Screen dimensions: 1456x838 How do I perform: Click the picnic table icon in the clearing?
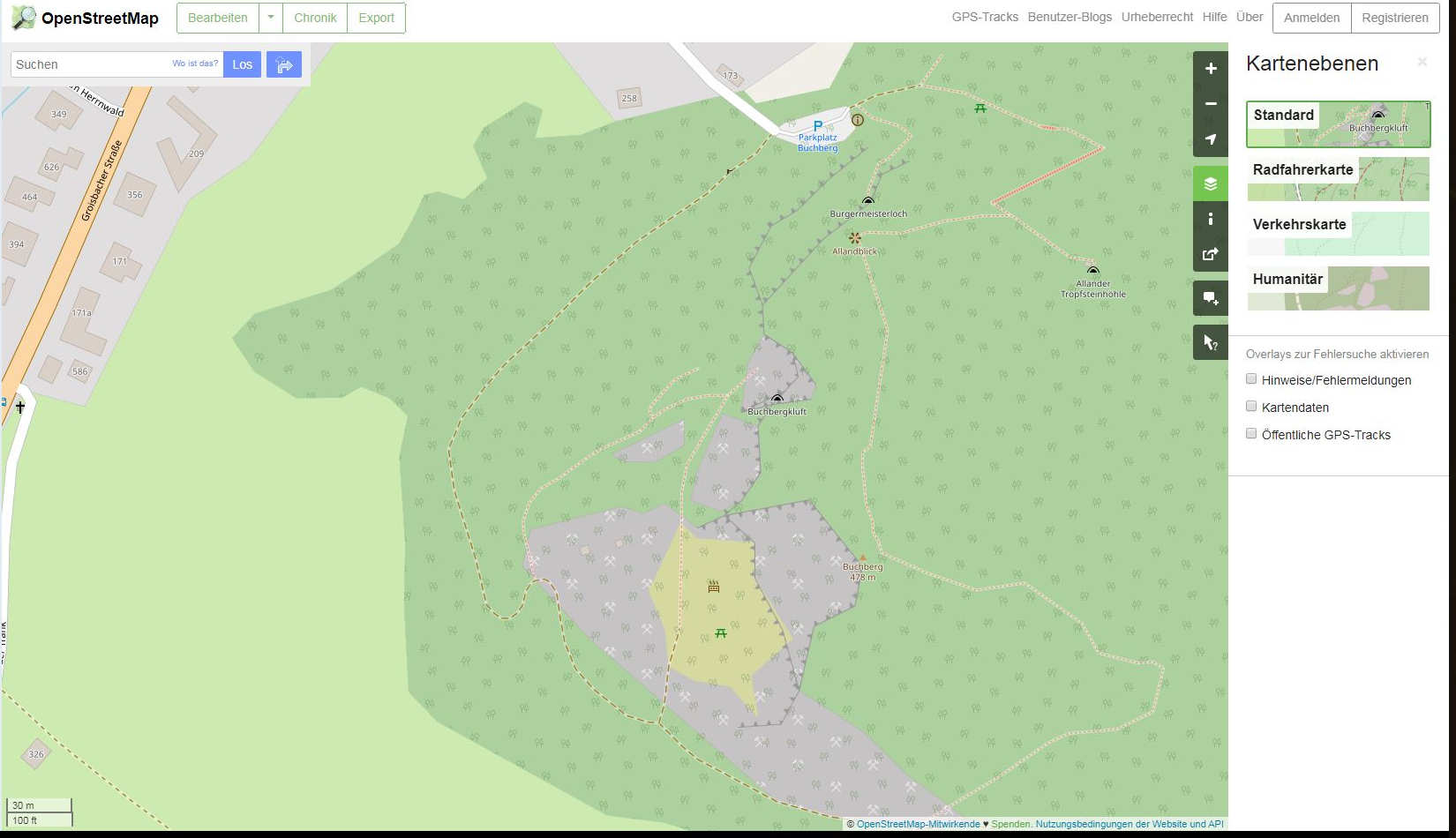pos(721,632)
